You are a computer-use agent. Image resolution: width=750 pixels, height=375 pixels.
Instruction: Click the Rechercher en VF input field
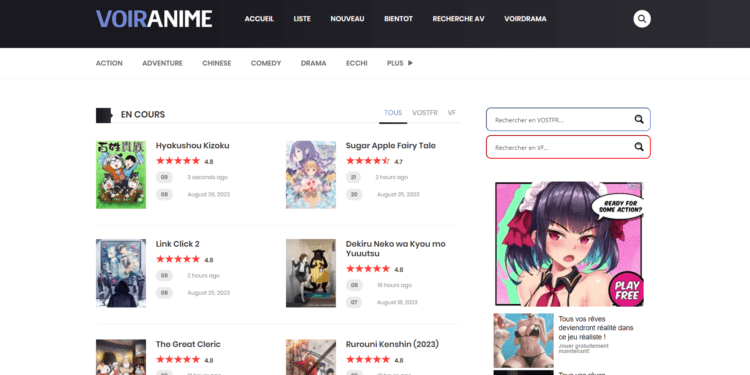point(568,147)
